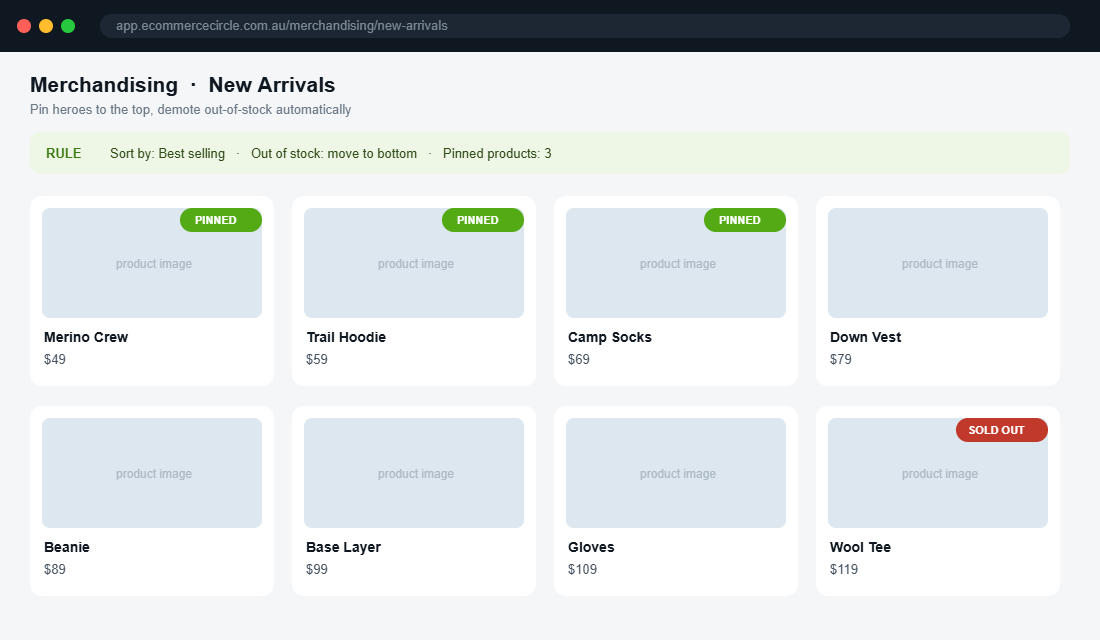This screenshot has width=1100, height=640.
Task: Select the Camp Socks product name
Action: tap(610, 337)
